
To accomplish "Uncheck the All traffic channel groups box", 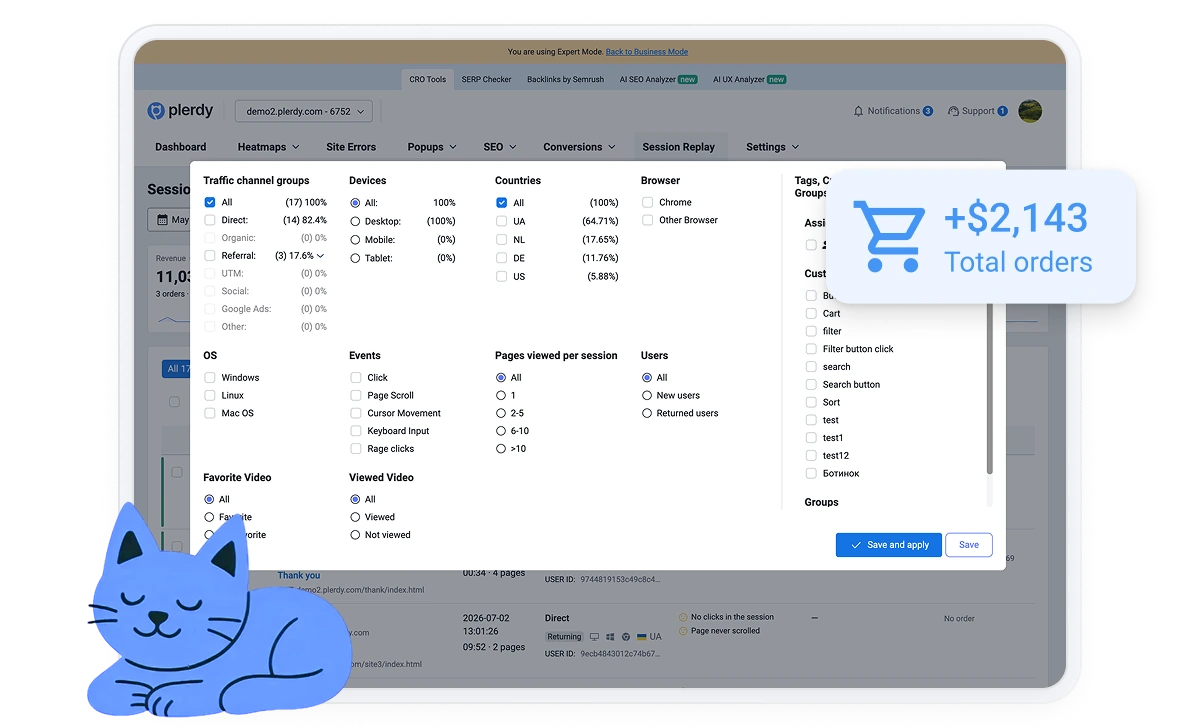I will point(210,202).
